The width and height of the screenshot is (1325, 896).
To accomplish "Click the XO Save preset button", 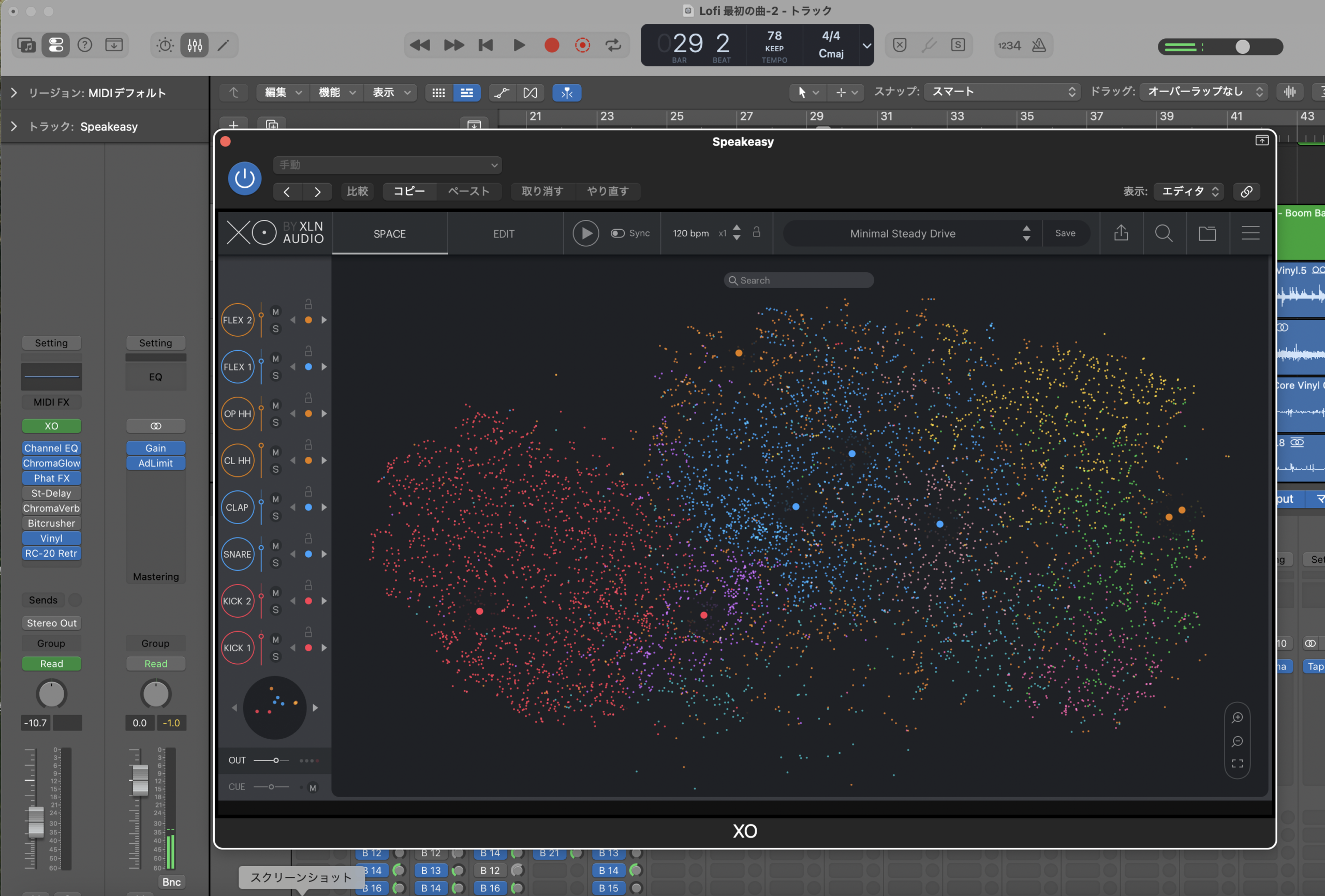I will [x=1065, y=233].
